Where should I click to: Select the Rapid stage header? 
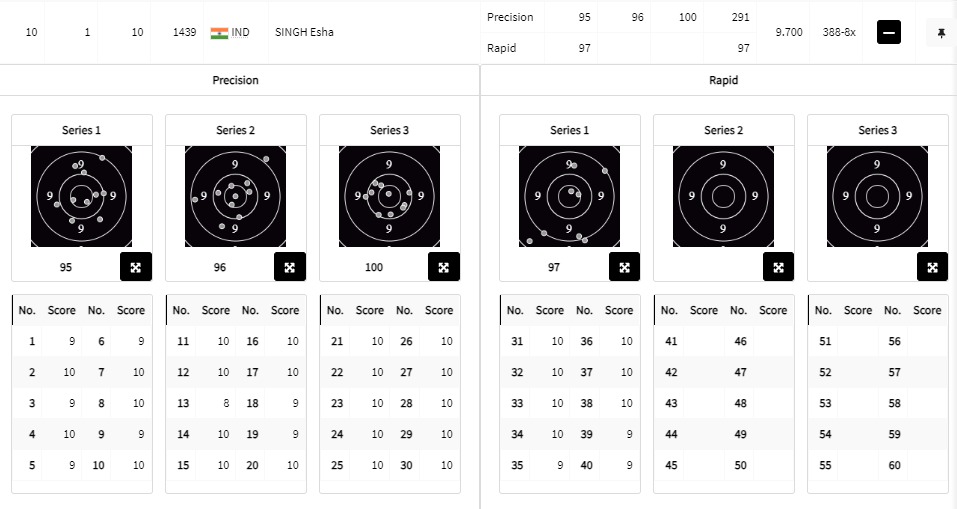(723, 80)
